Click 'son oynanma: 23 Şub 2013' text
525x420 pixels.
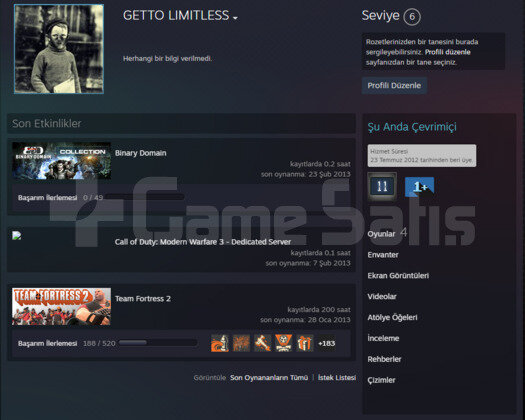[x=306, y=174]
